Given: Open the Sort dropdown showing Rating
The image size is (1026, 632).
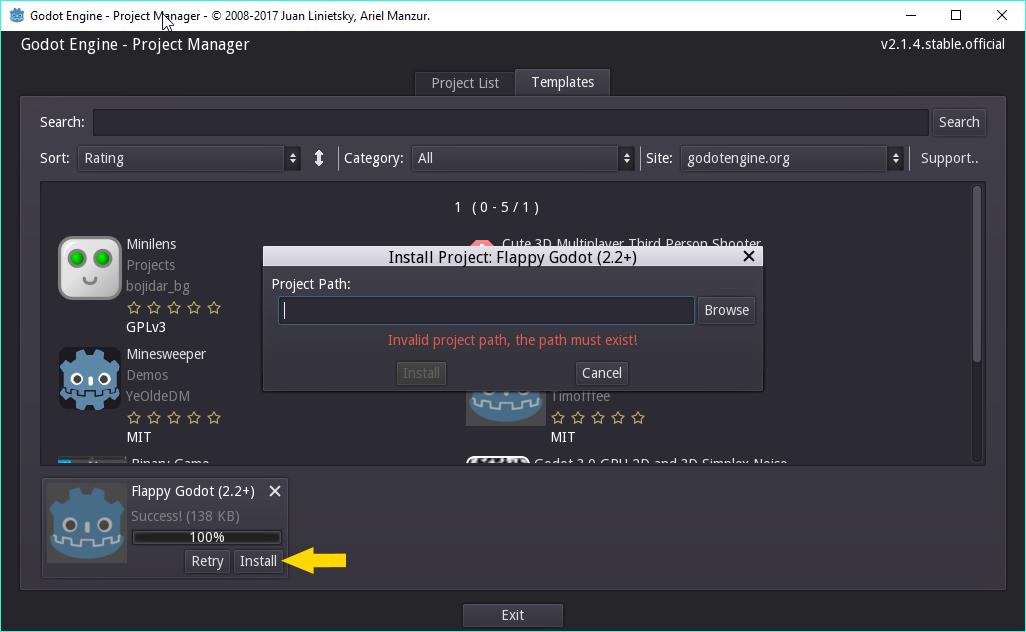Looking at the screenshot, I should [x=189, y=158].
